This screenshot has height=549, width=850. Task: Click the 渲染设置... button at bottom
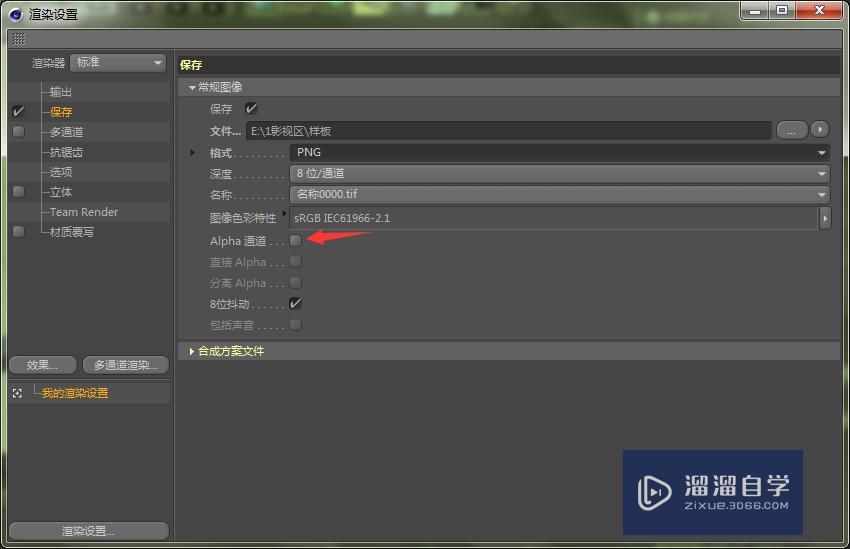(89, 531)
